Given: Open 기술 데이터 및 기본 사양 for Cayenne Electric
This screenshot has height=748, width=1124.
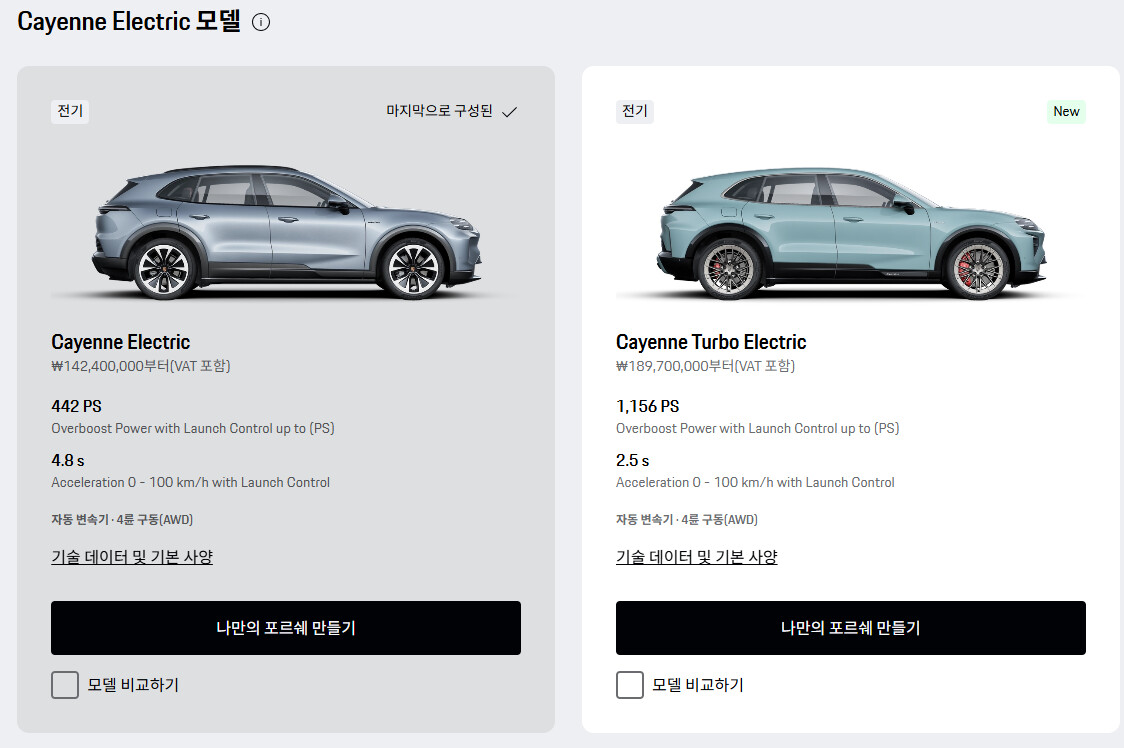Looking at the screenshot, I should [132, 557].
